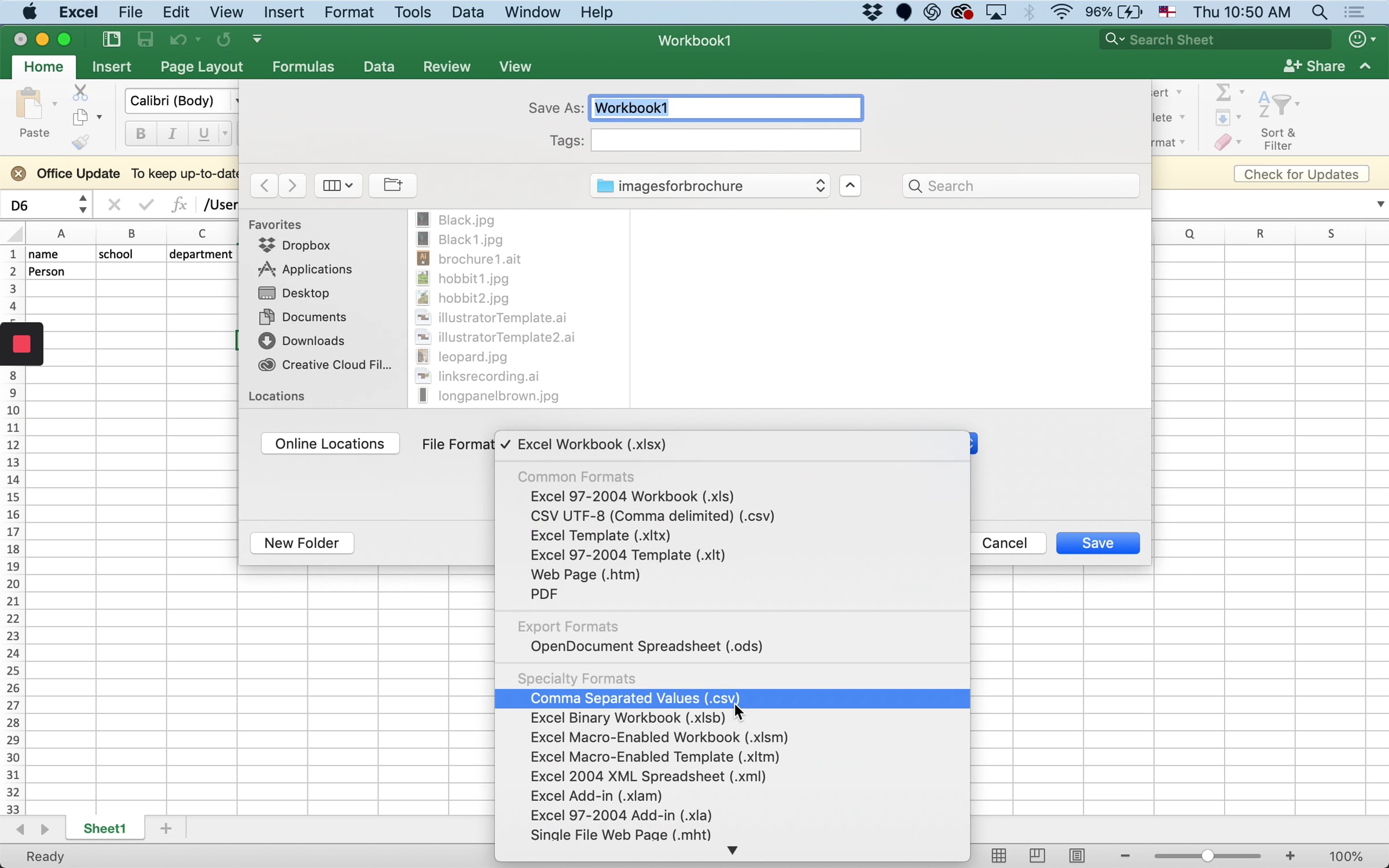
Task: Click the new folder icon in dialog toolbar
Action: tap(392, 185)
